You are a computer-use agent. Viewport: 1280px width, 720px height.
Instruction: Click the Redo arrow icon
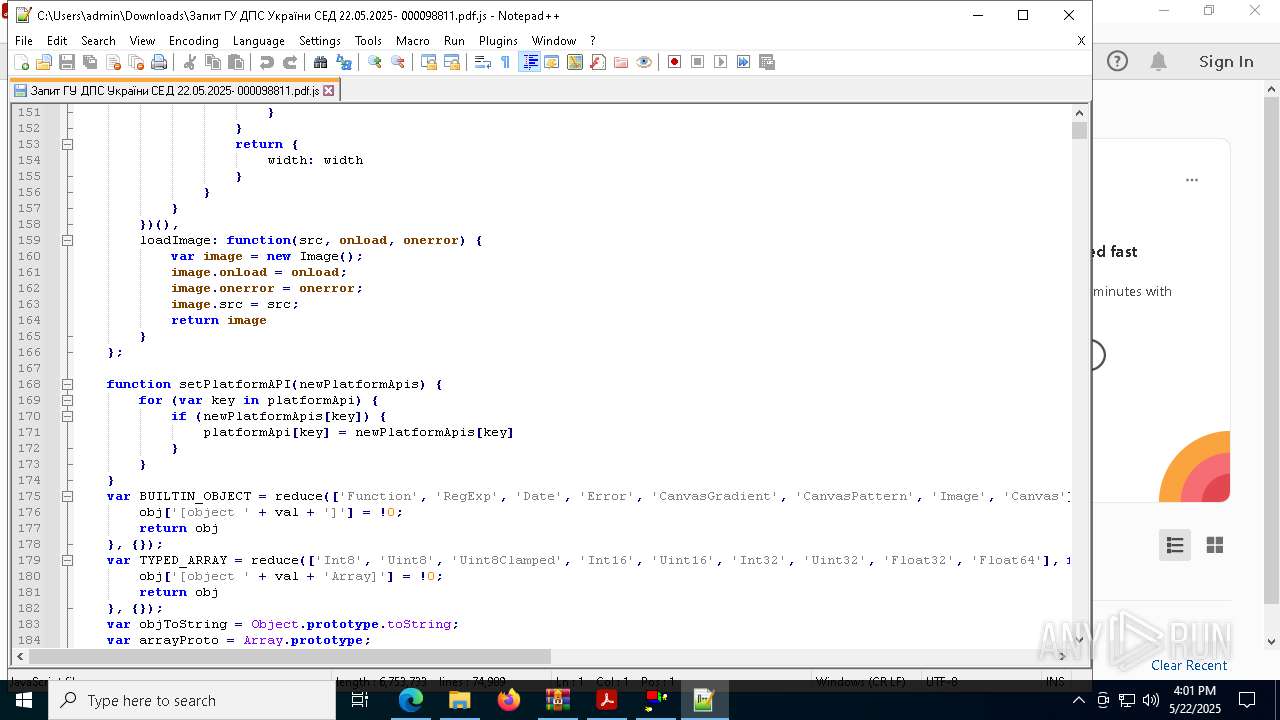[289, 62]
